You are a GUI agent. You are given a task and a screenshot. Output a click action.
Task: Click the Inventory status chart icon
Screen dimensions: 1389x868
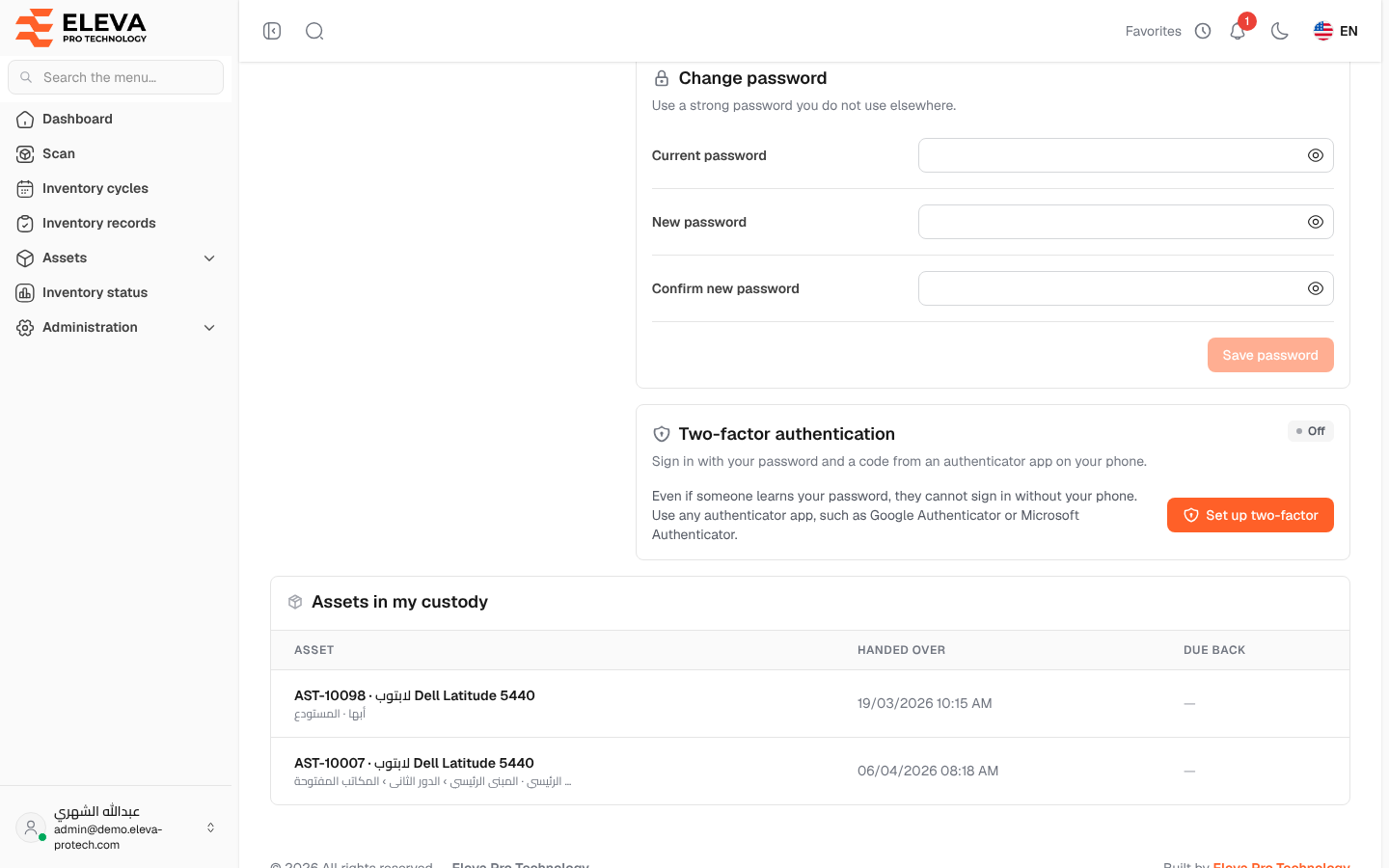point(25,293)
